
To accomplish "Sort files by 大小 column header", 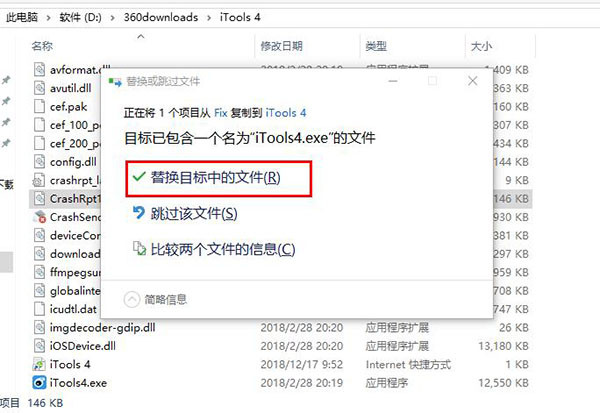I will (x=481, y=46).
